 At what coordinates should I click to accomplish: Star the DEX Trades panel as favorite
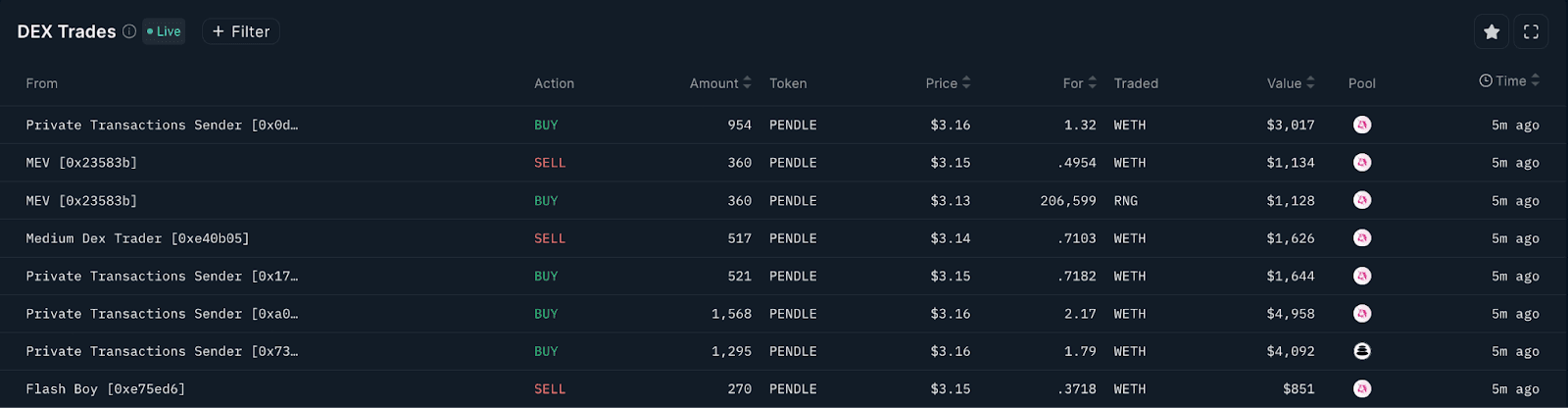click(x=1492, y=32)
